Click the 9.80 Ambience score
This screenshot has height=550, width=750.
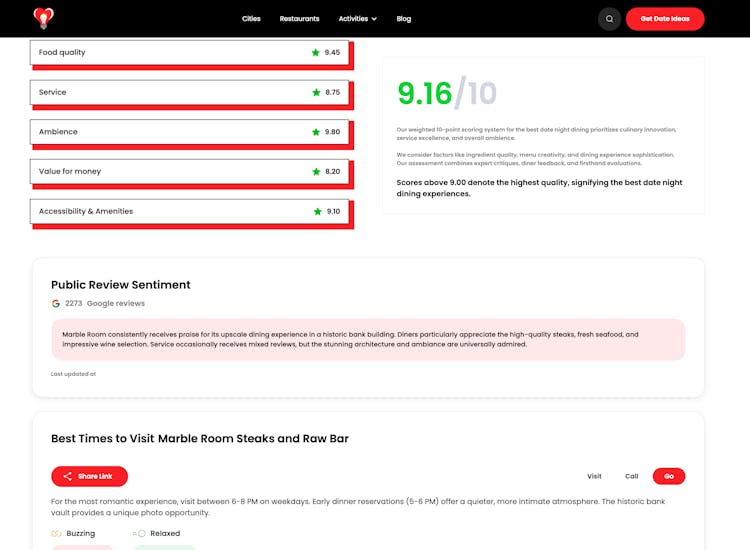[x=332, y=132]
